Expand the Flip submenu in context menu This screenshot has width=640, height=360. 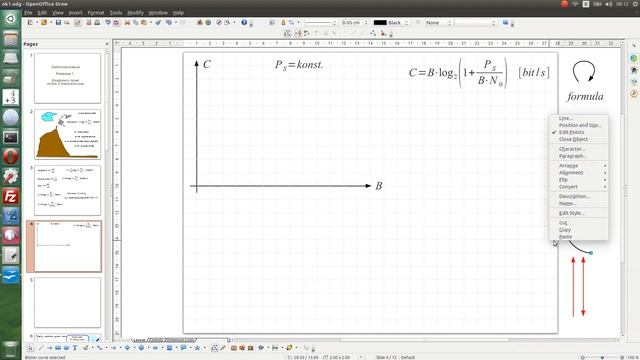coord(578,180)
